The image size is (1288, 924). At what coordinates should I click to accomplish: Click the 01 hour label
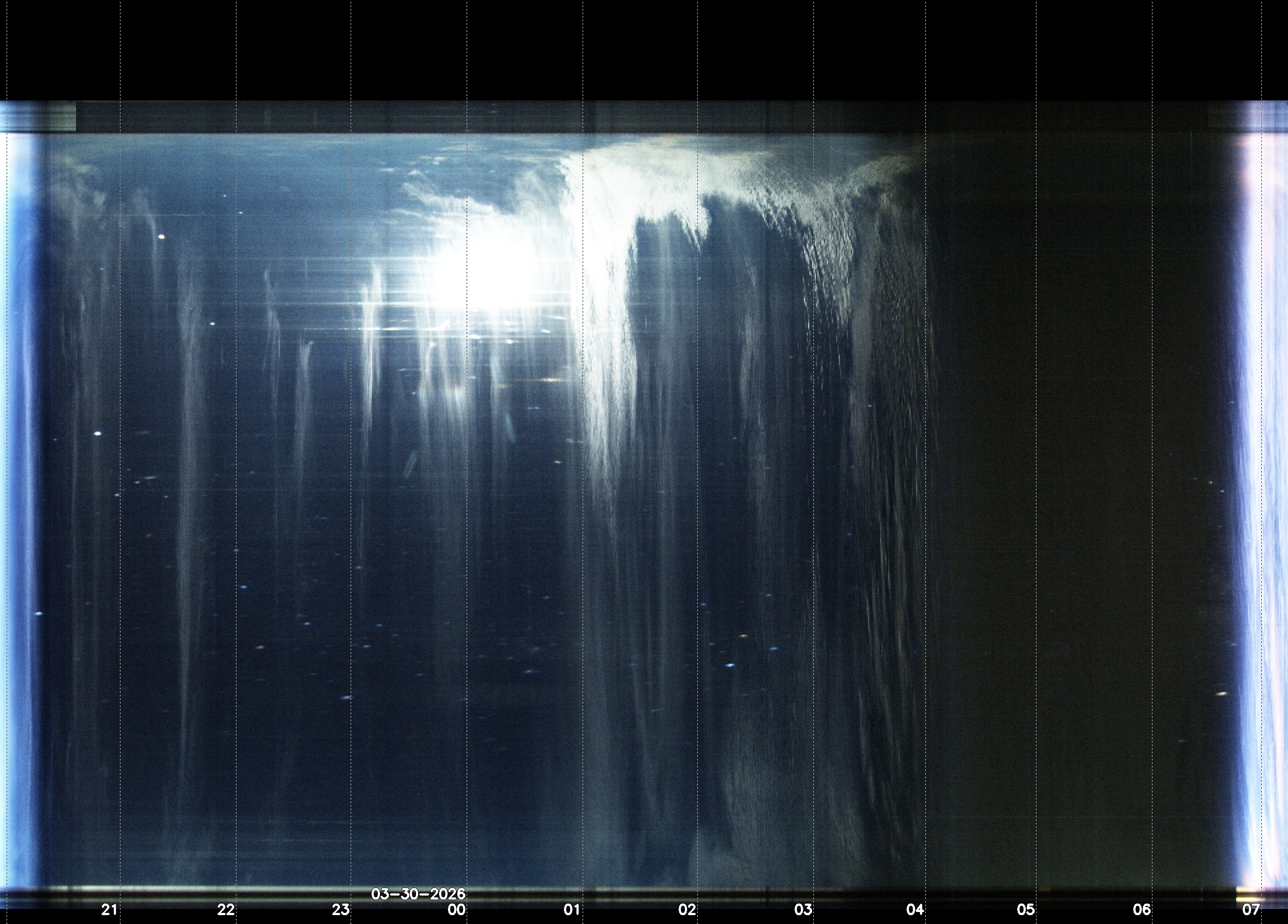click(x=572, y=910)
